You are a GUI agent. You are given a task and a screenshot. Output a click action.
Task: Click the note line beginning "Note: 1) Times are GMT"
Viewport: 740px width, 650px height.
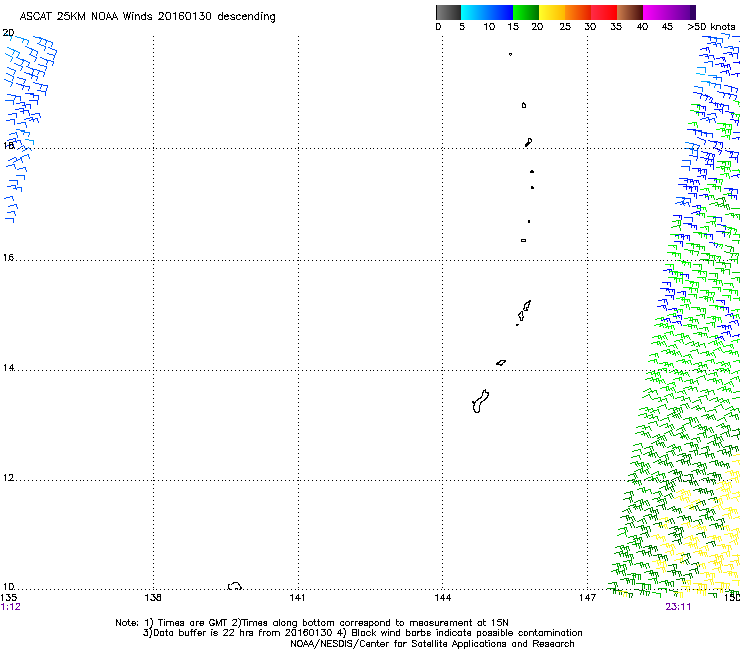[312, 623]
